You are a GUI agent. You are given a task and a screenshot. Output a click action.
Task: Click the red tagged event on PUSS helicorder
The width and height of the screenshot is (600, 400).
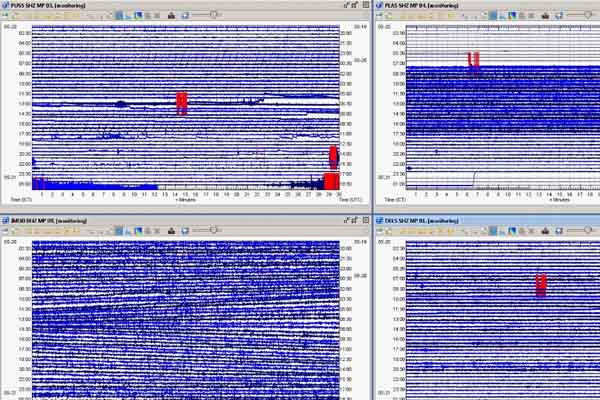click(x=182, y=103)
